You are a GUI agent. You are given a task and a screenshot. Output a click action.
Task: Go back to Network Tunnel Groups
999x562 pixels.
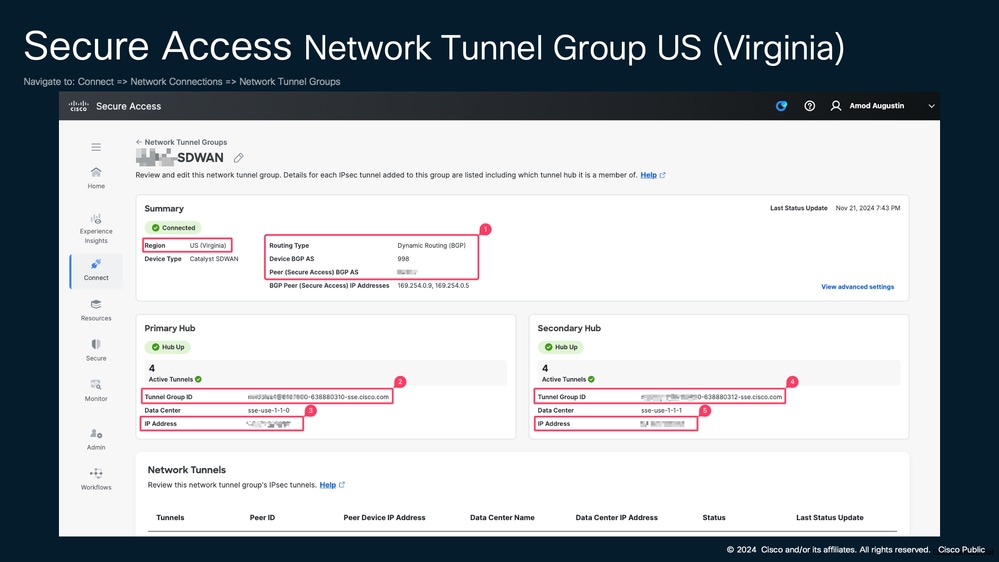coord(182,142)
